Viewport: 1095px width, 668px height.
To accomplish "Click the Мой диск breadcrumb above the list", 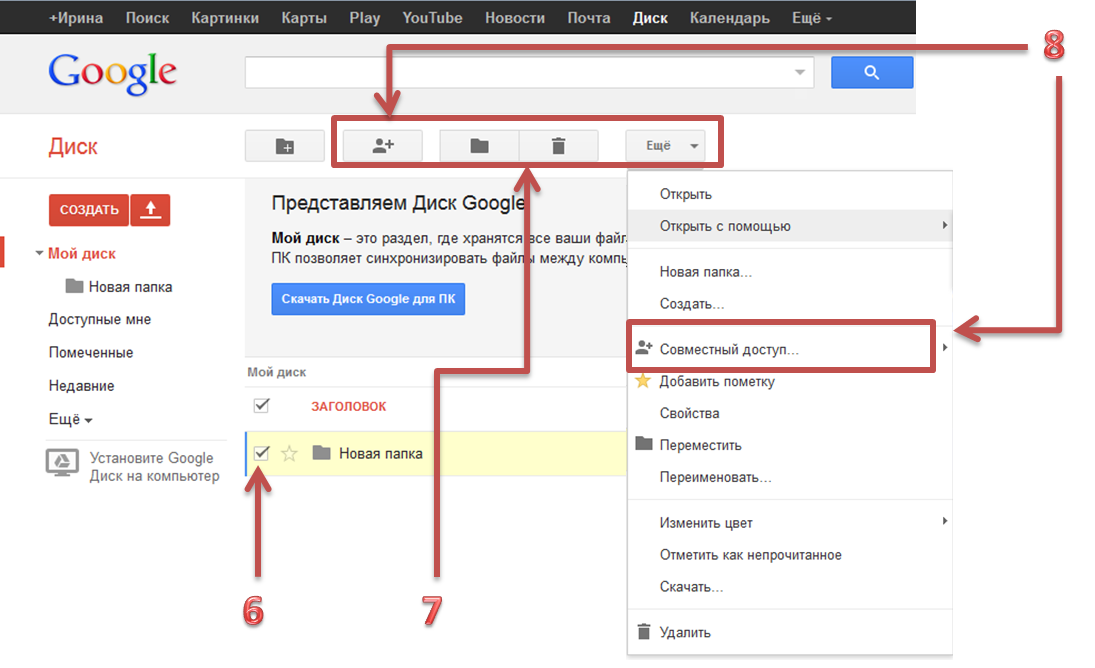I will [277, 372].
